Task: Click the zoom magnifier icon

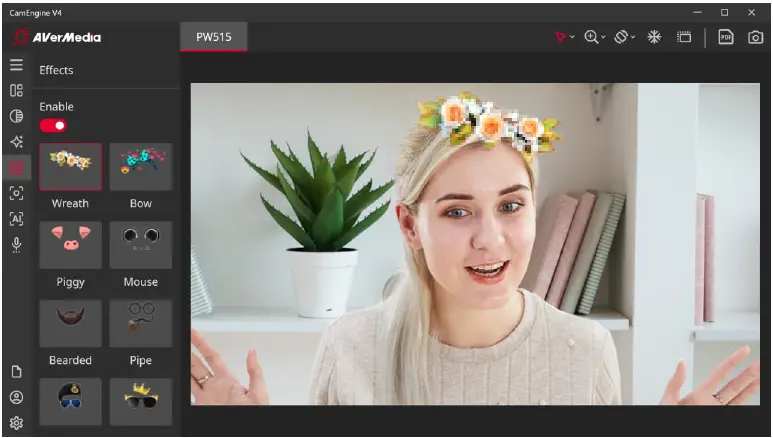Action: point(591,37)
